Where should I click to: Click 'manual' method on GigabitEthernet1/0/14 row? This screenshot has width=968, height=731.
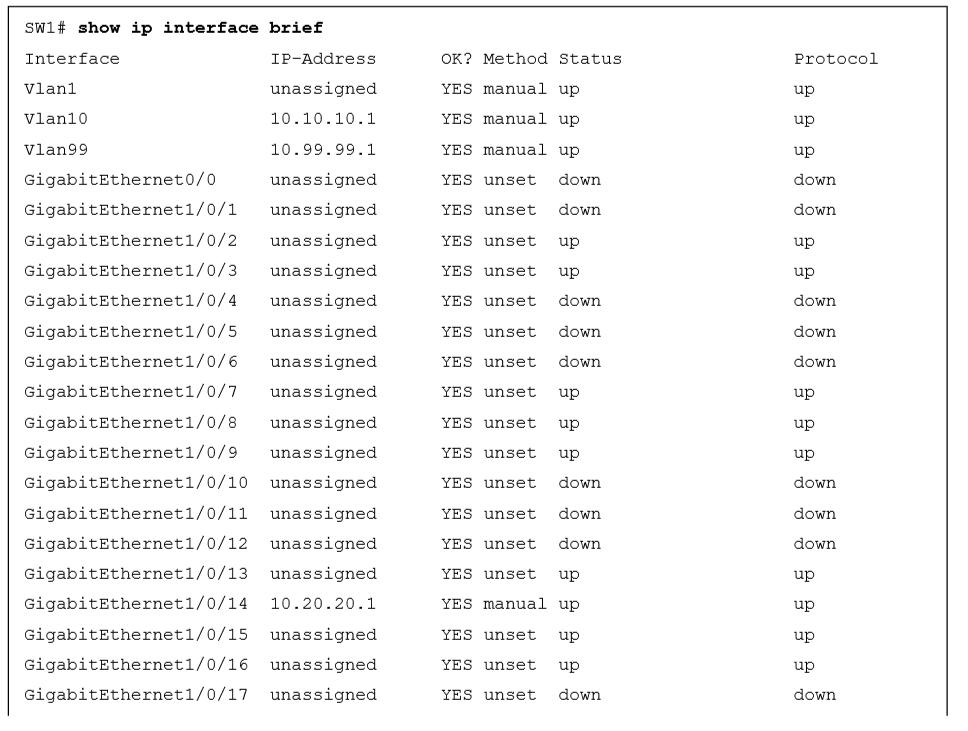click(x=515, y=604)
